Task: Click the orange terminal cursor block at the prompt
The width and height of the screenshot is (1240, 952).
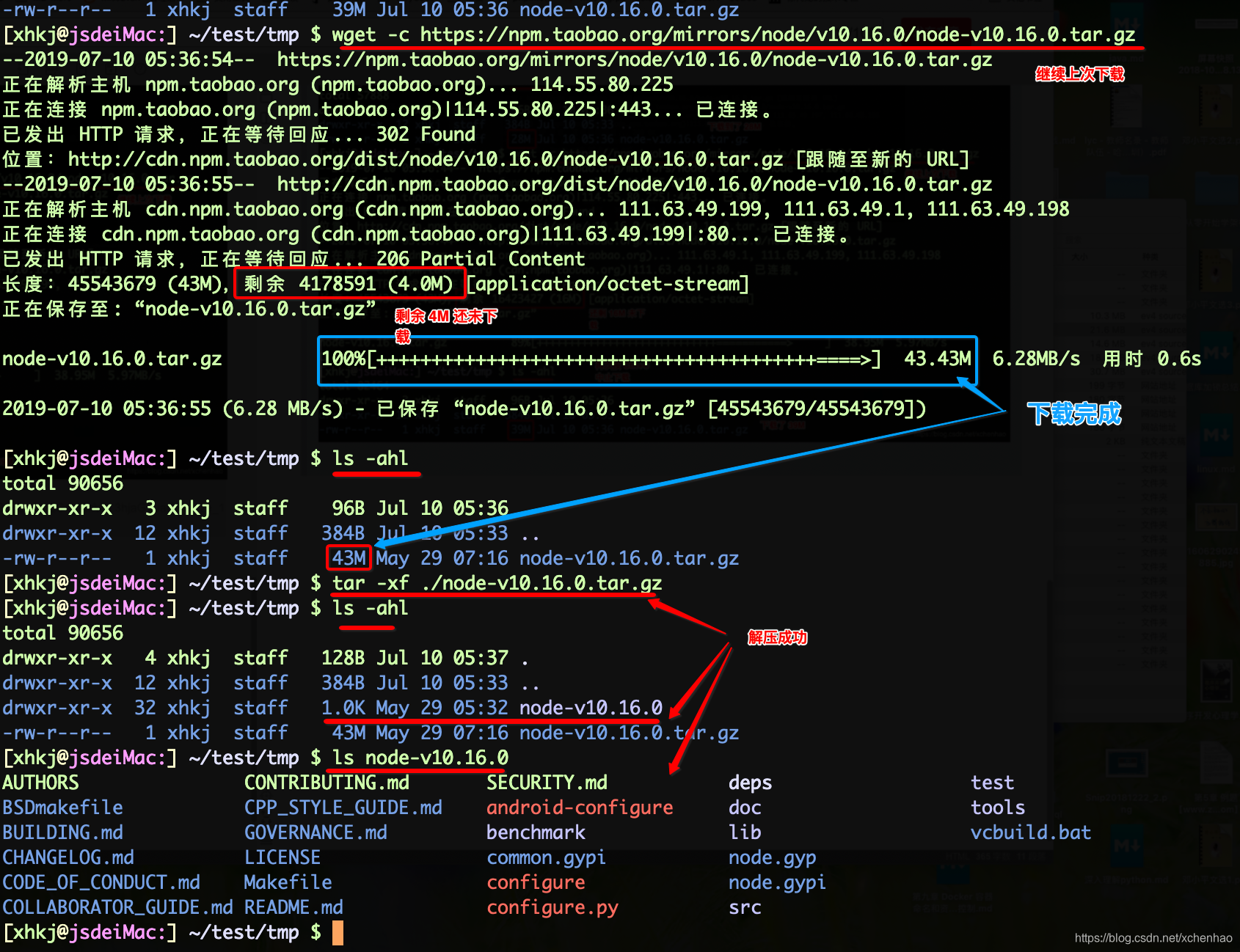Action: [x=338, y=932]
